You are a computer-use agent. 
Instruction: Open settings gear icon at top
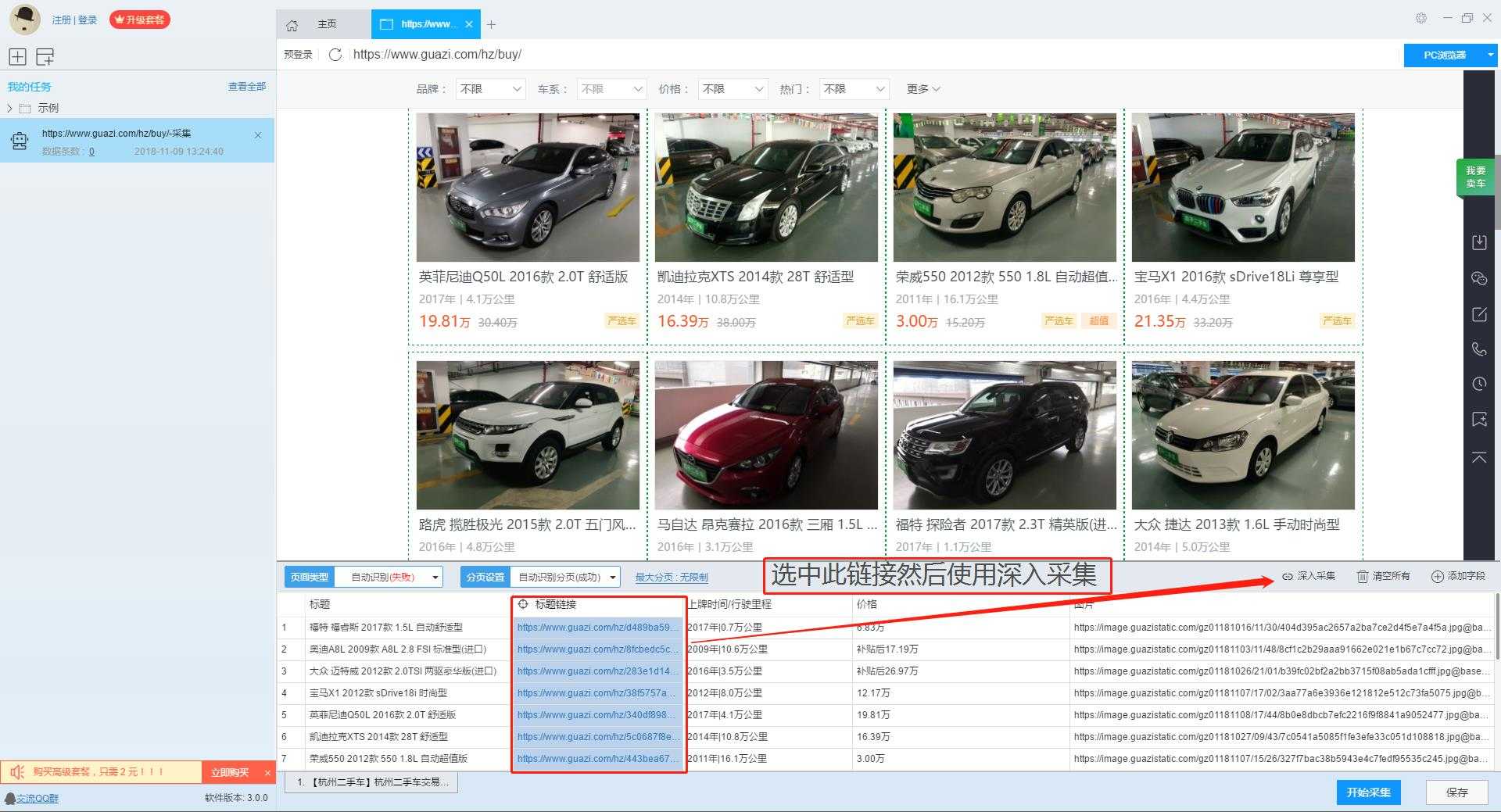click(x=1421, y=18)
